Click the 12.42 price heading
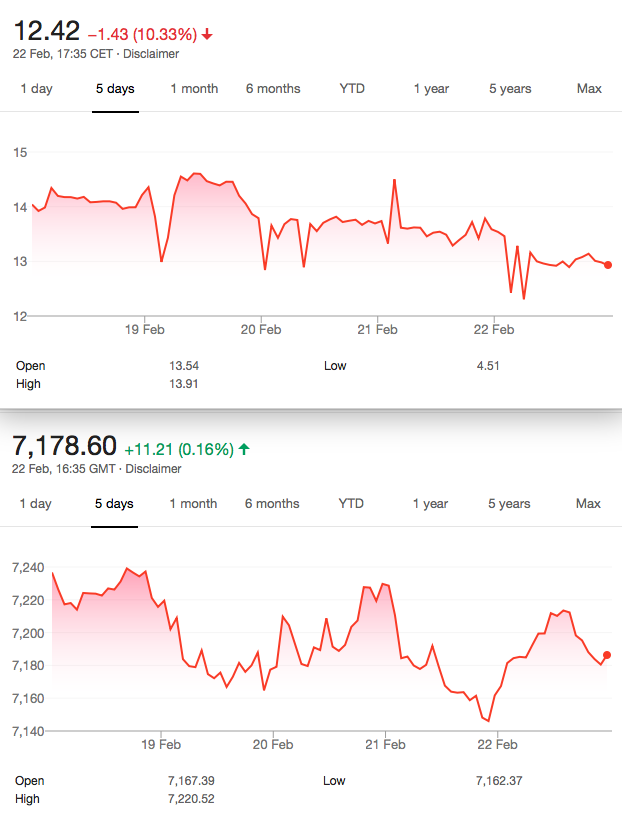622x813 pixels. 46,32
